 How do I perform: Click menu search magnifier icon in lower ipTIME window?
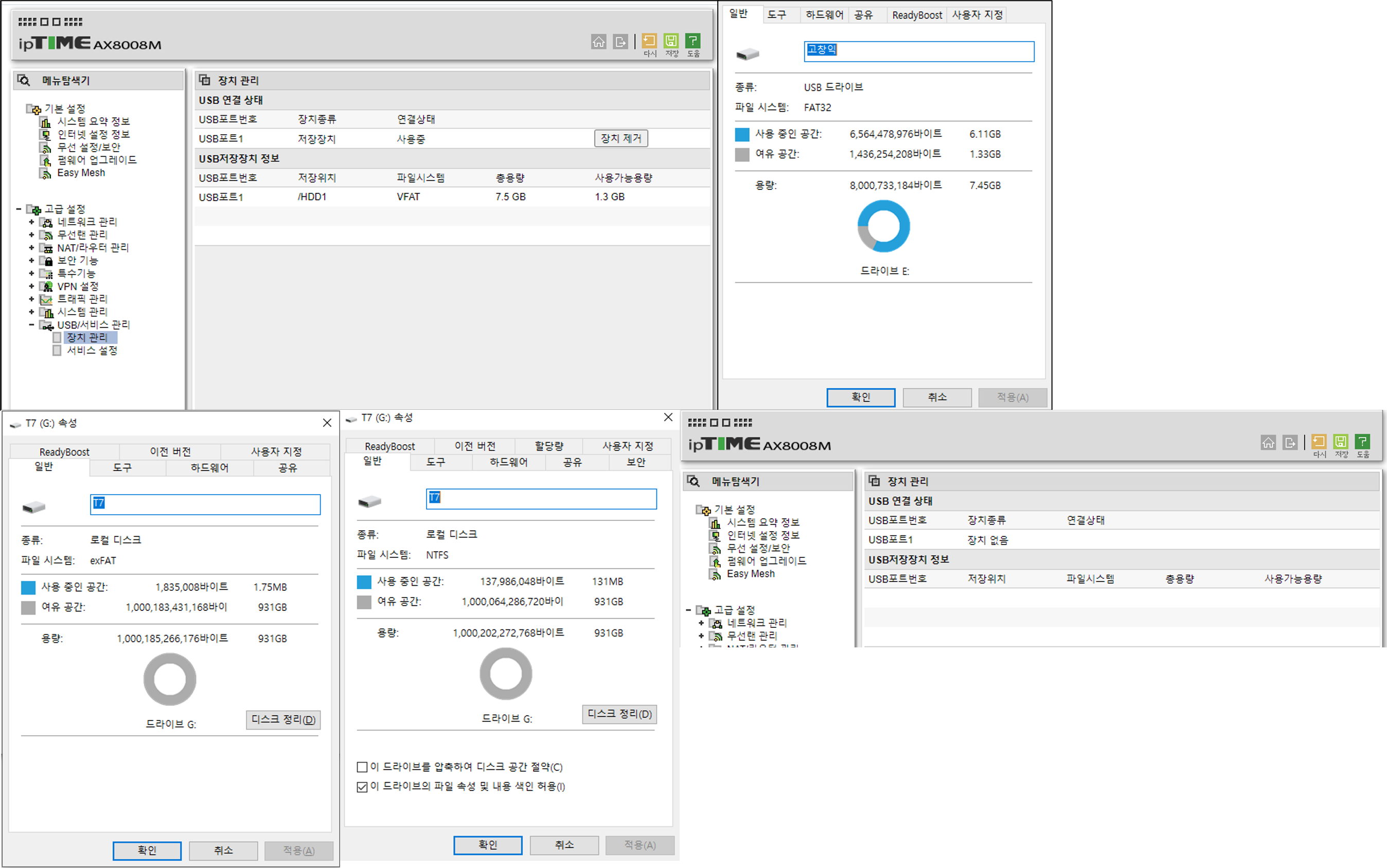693,481
